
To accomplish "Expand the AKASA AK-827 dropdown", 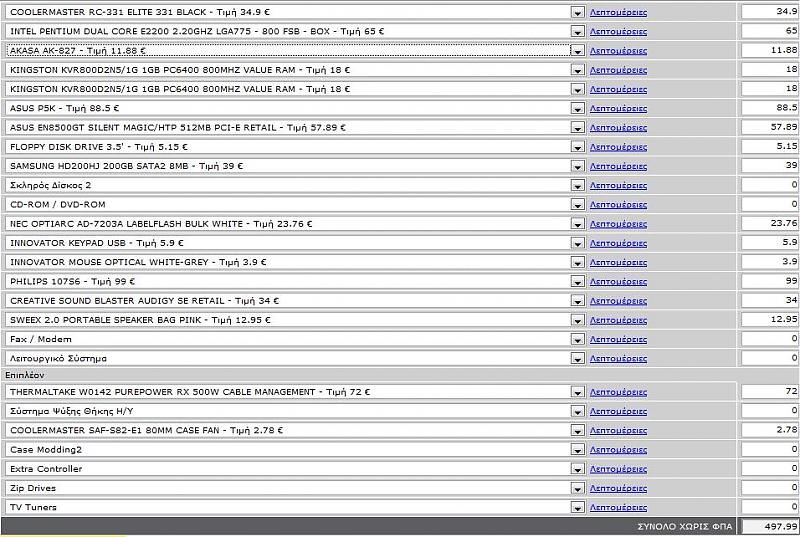I will 577,50.
